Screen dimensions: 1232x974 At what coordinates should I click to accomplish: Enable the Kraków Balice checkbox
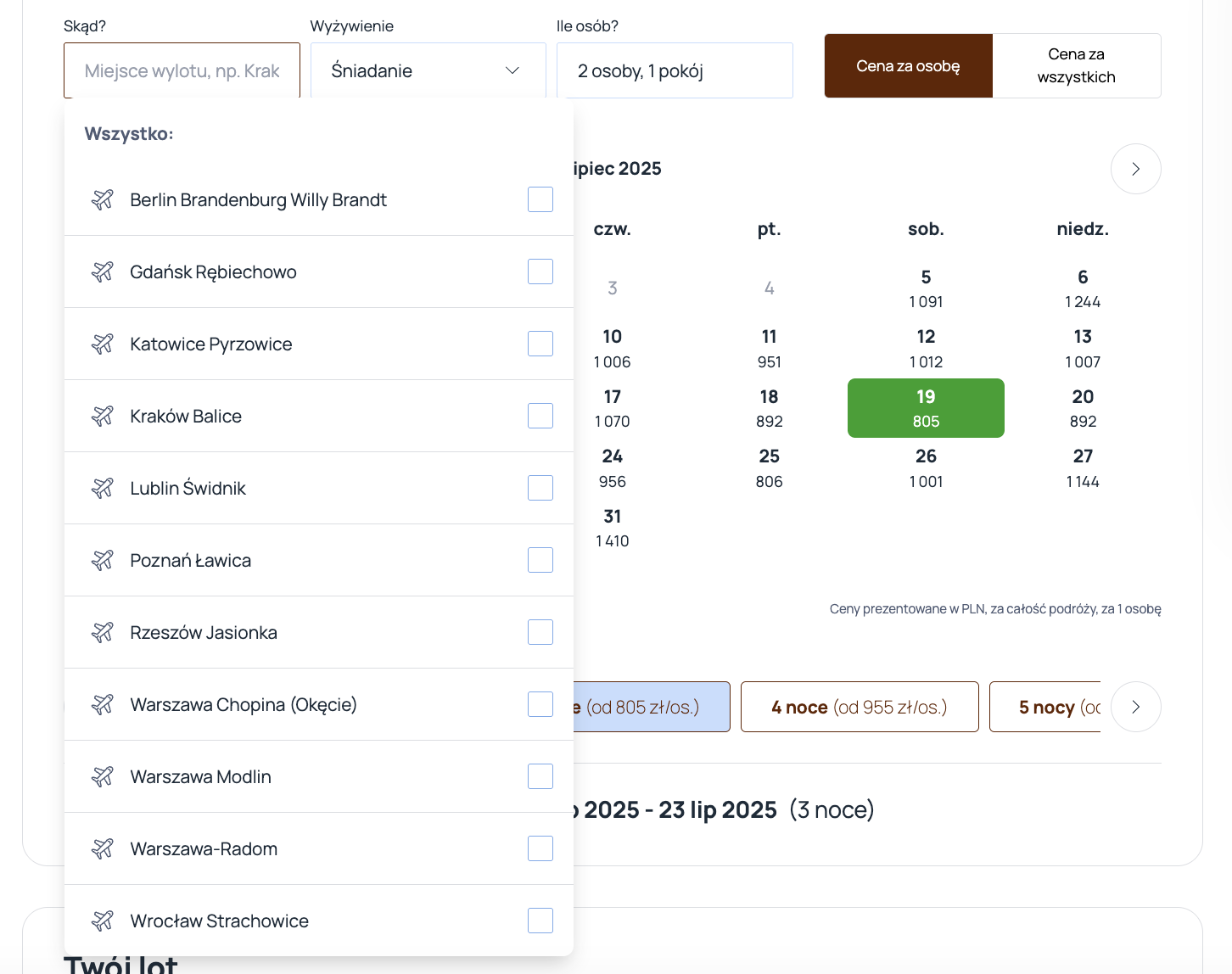540,416
